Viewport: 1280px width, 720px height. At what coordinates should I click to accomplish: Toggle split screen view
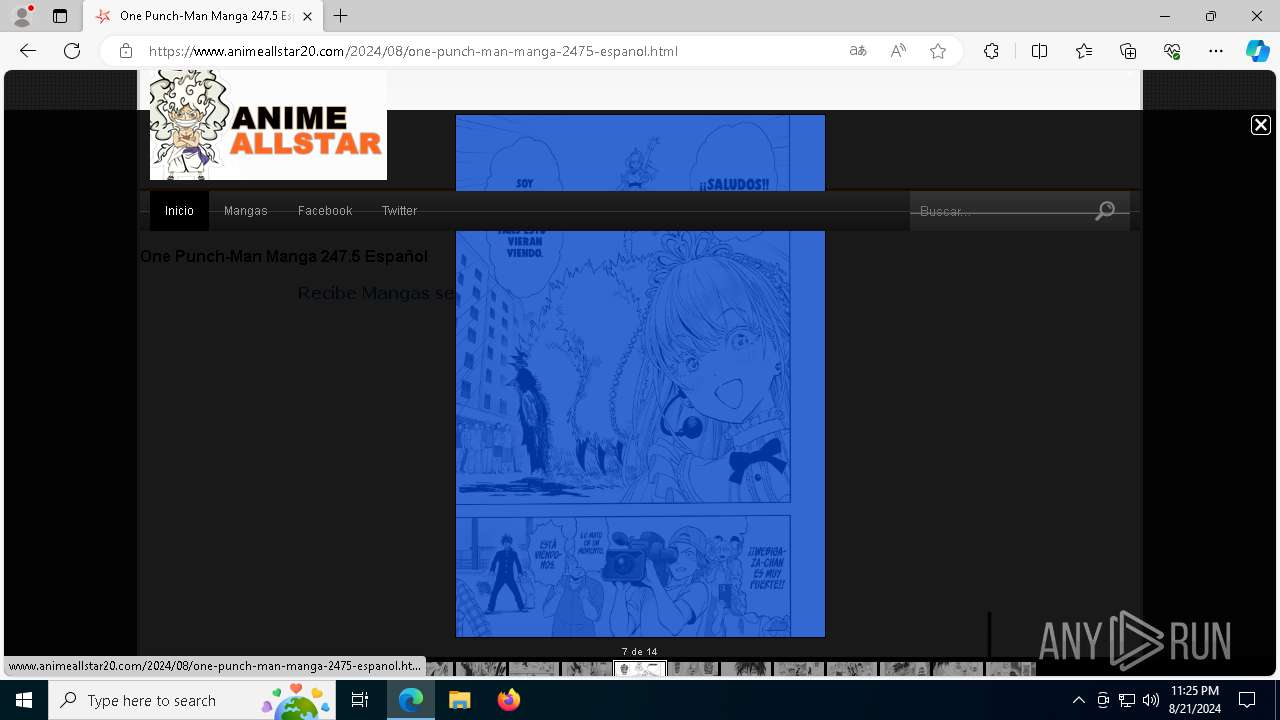[1039, 51]
